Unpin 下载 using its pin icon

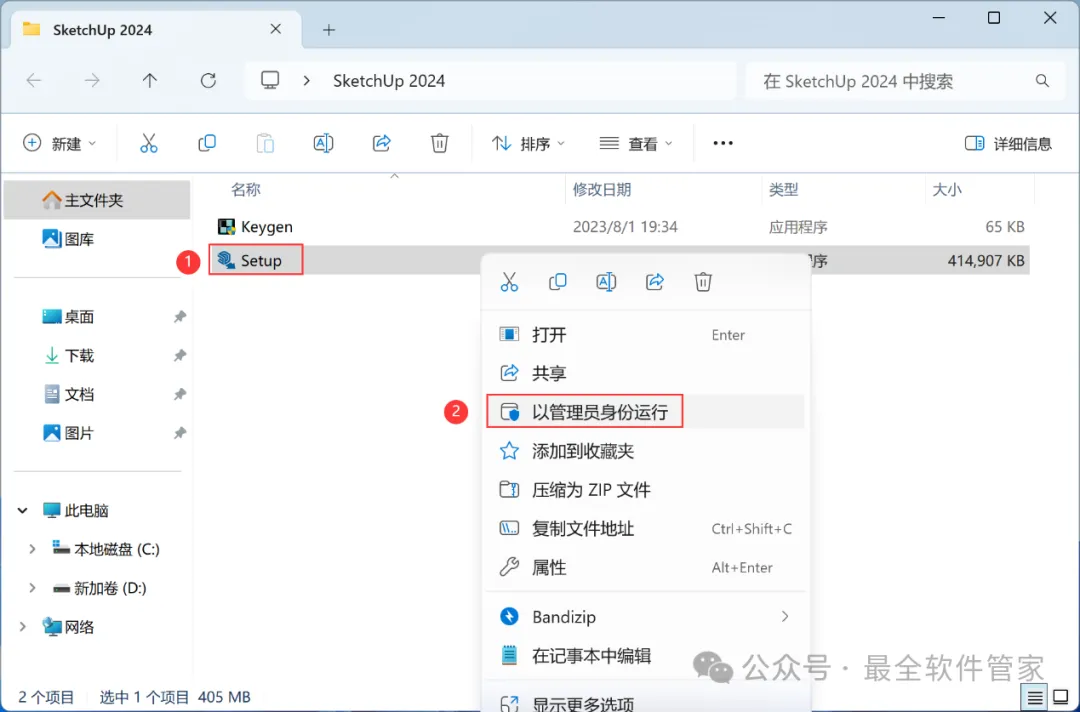click(x=179, y=355)
